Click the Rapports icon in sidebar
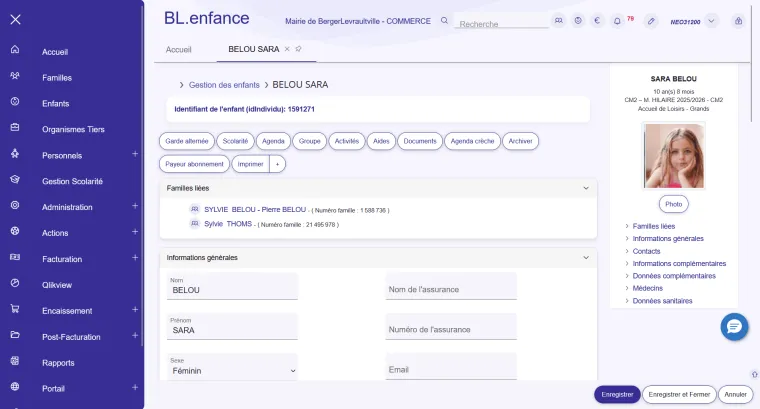Viewport: 760px width, 409px height. [15, 361]
